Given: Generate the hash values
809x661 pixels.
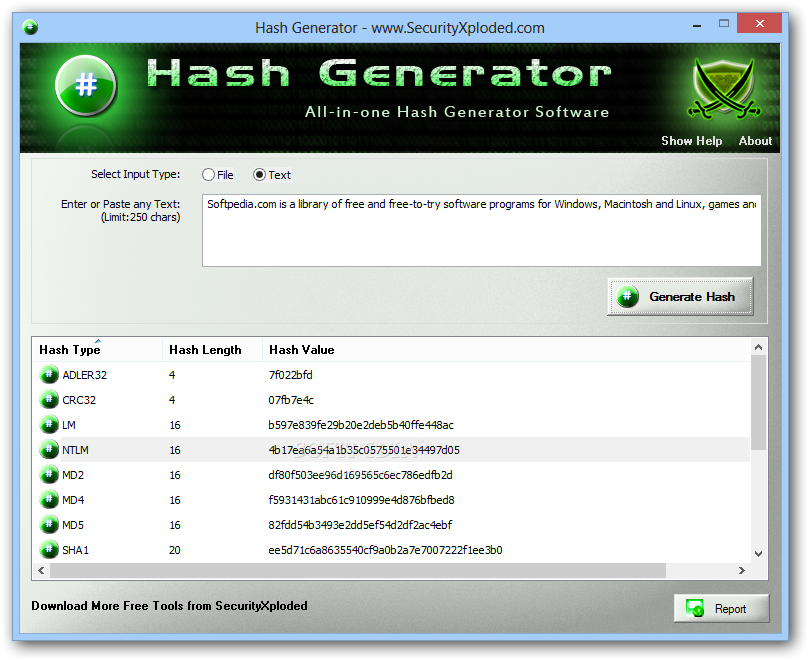Looking at the screenshot, I should pyautogui.click(x=680, y=296).
